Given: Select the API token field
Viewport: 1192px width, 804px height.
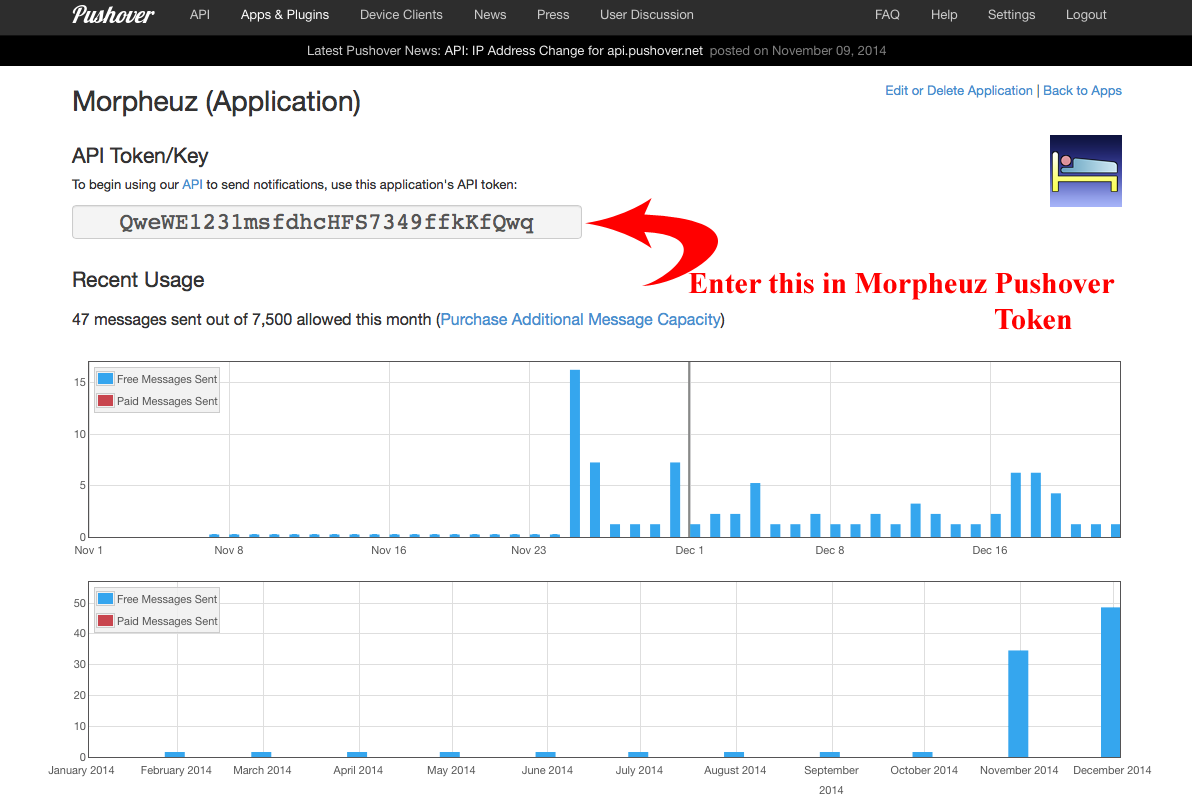Looking at the screenshot, I should [327, 222].
